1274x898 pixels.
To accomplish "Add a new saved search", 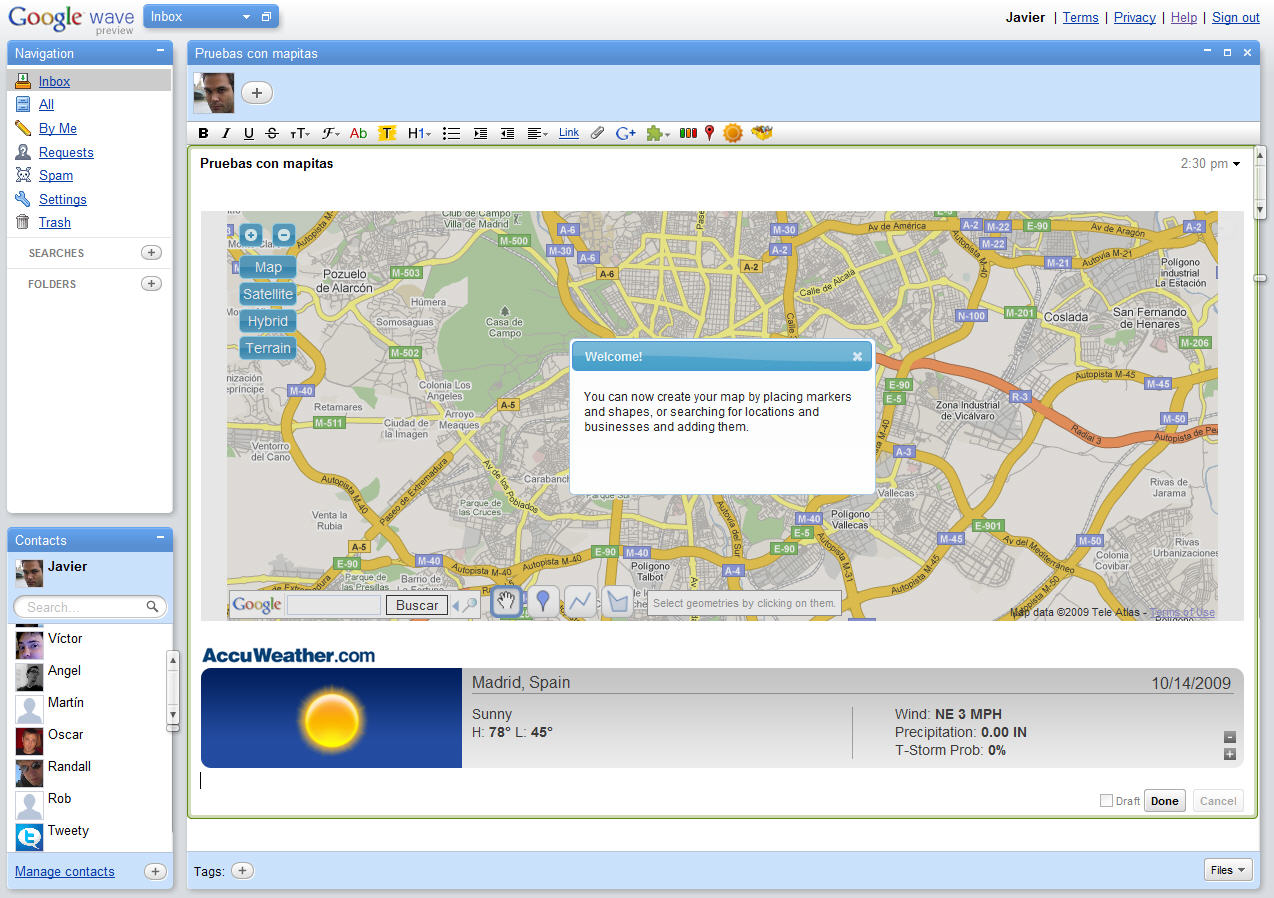I will tap(151, 253).
